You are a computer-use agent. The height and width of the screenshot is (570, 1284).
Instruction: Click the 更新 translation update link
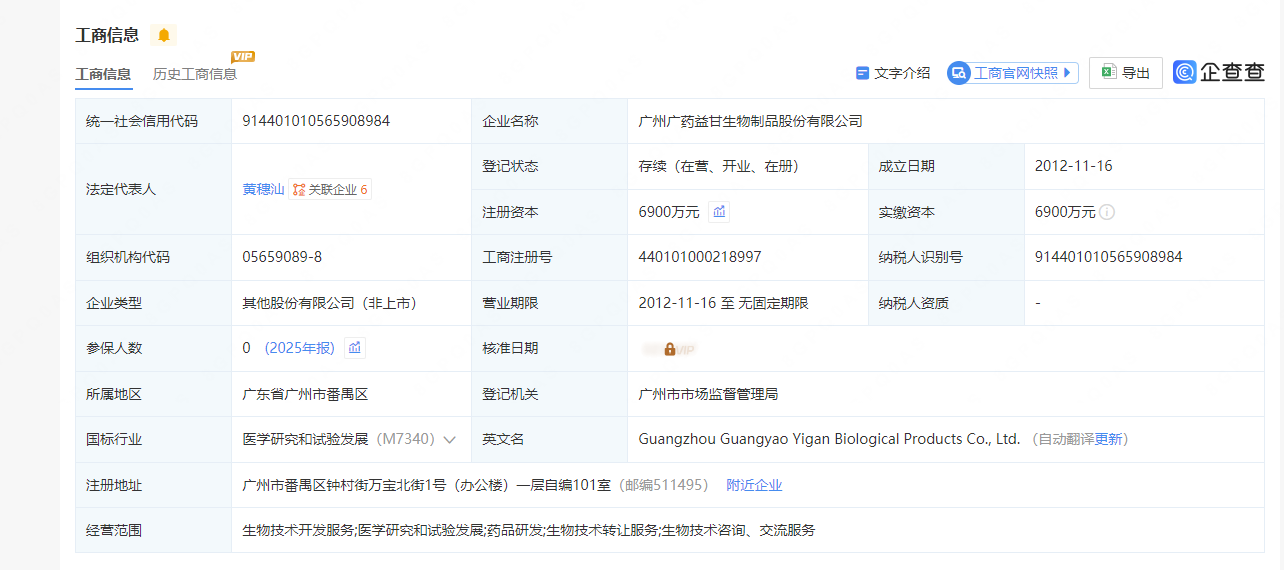pos(1109,439)
